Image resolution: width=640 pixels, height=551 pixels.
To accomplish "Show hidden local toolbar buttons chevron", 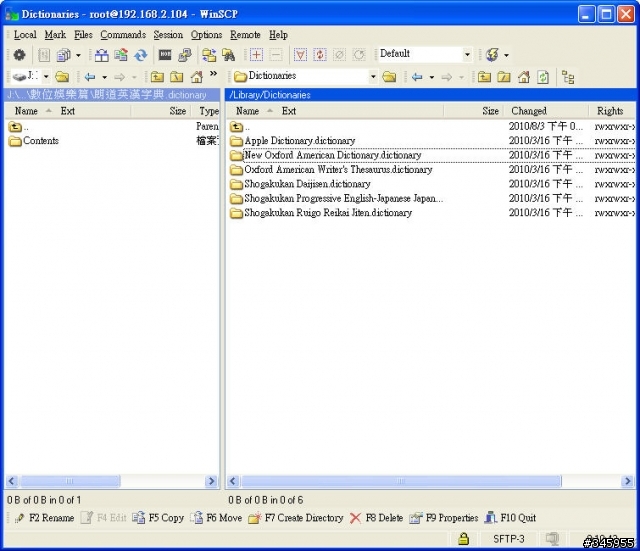I will pyautogui.click(x=213, y=73).
